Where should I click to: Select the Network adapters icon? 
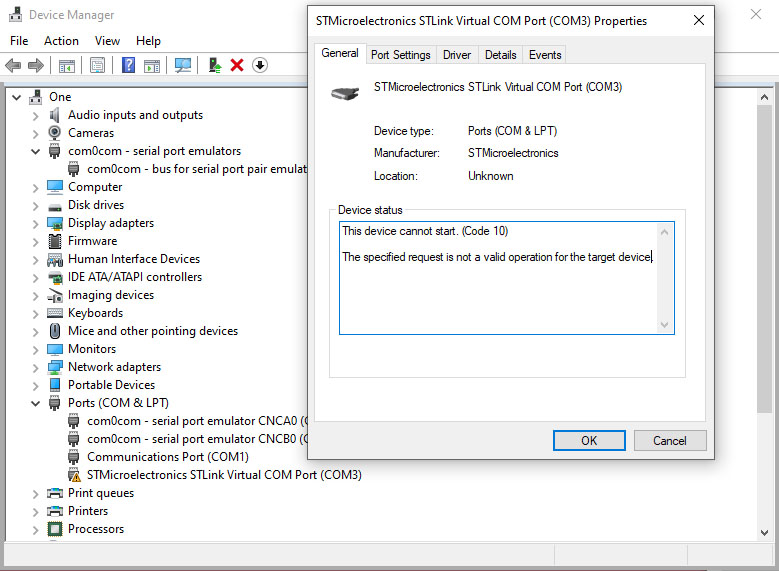tap(55, 367)
